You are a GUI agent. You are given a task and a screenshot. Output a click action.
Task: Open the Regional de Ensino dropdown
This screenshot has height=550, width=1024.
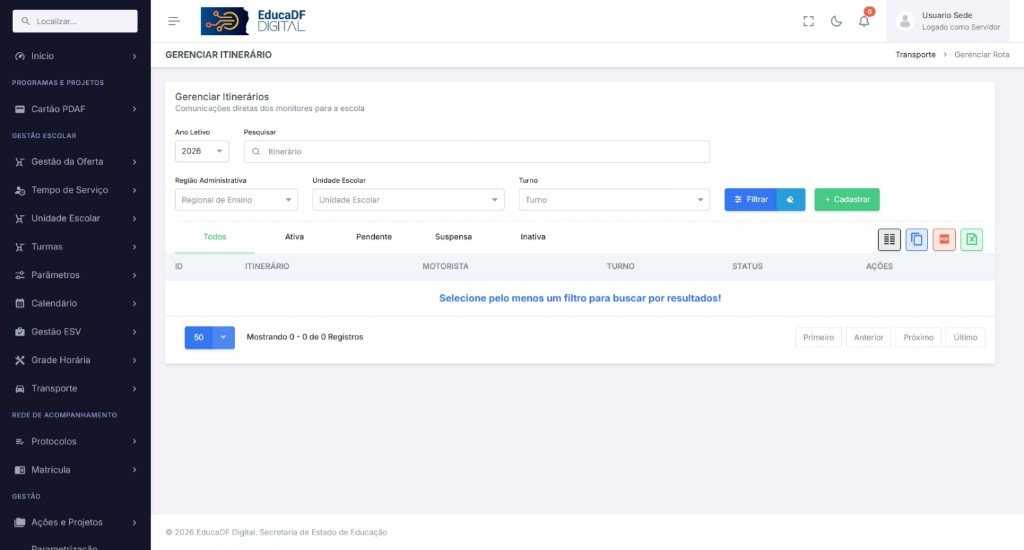pyautogui.click(x=236, y=200)
